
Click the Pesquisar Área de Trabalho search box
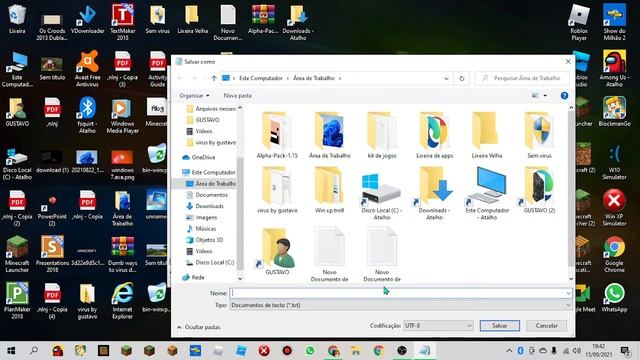pyautogui.click(x=522, y=78)
